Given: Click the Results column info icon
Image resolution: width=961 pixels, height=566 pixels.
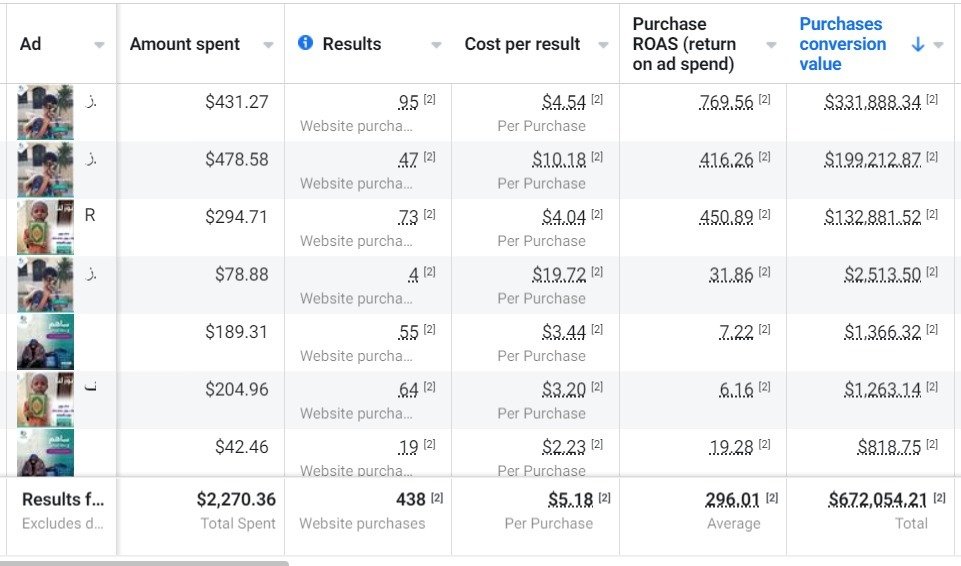Looking at the screenshot, I should pos(306,43).
